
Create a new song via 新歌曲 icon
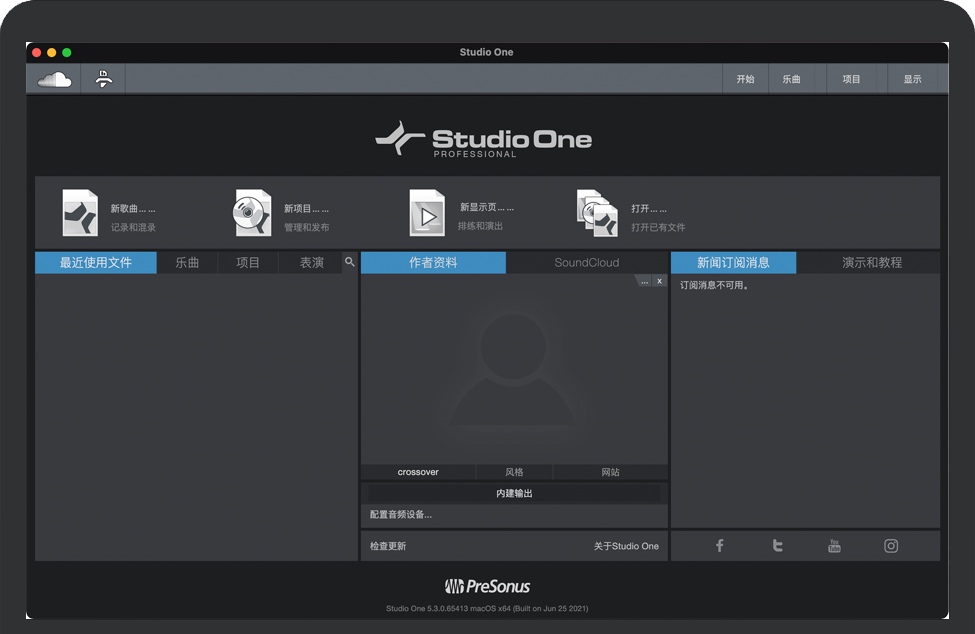80,213
